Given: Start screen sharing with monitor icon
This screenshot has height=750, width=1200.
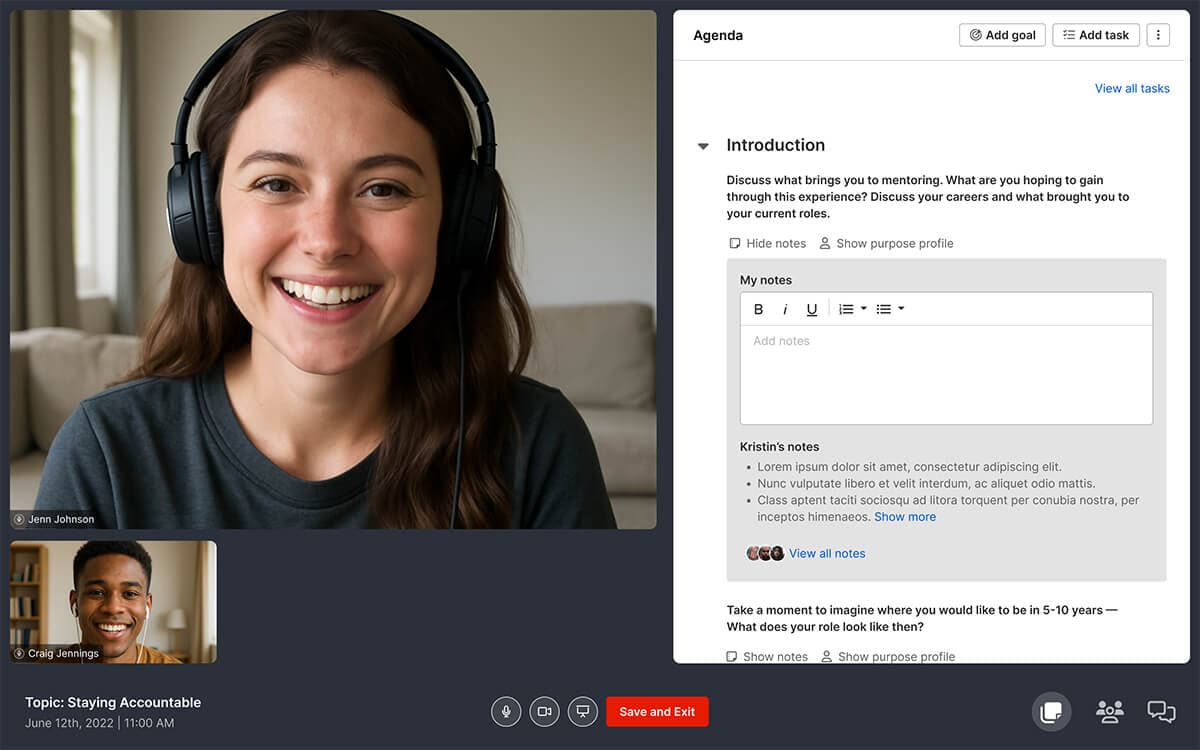Looking at the screenshot, I should (583, 712).
